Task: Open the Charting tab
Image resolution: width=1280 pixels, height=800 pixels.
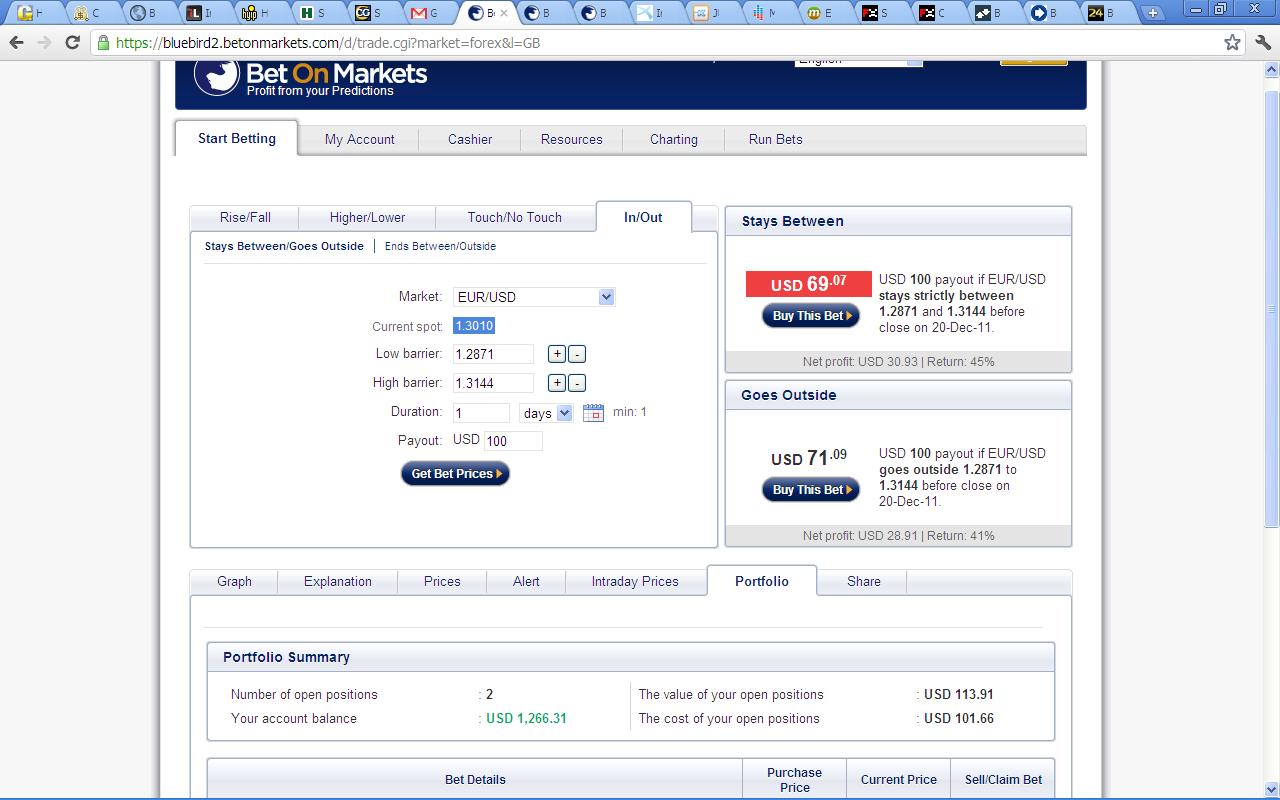Action: tap(674, 139)
